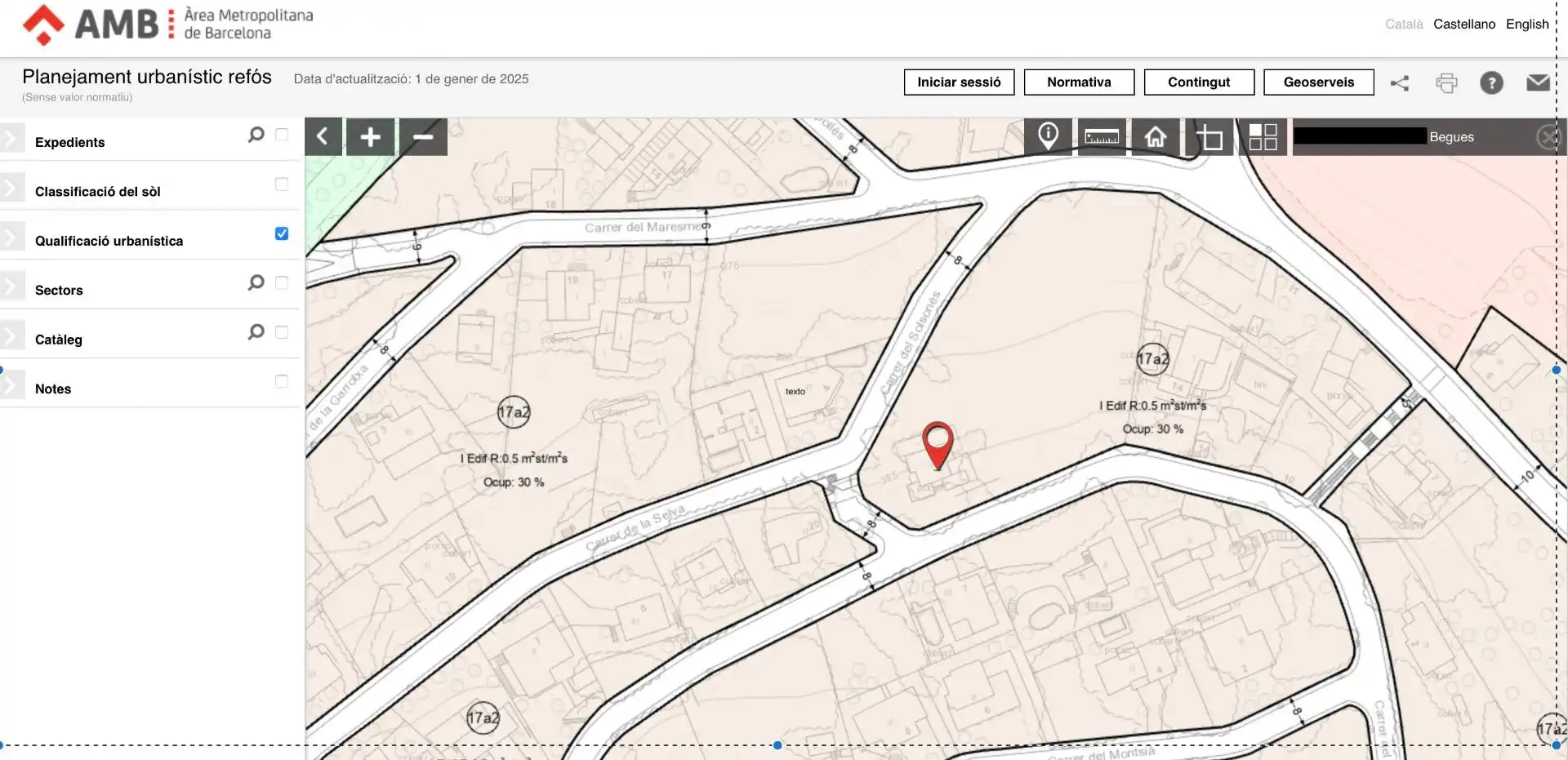Image resolution: width=1568 pixels, height=760 pixels.
Task: Enable the Expedients layer checkbox
Action: pyautogui.click(x=282, y=135)
